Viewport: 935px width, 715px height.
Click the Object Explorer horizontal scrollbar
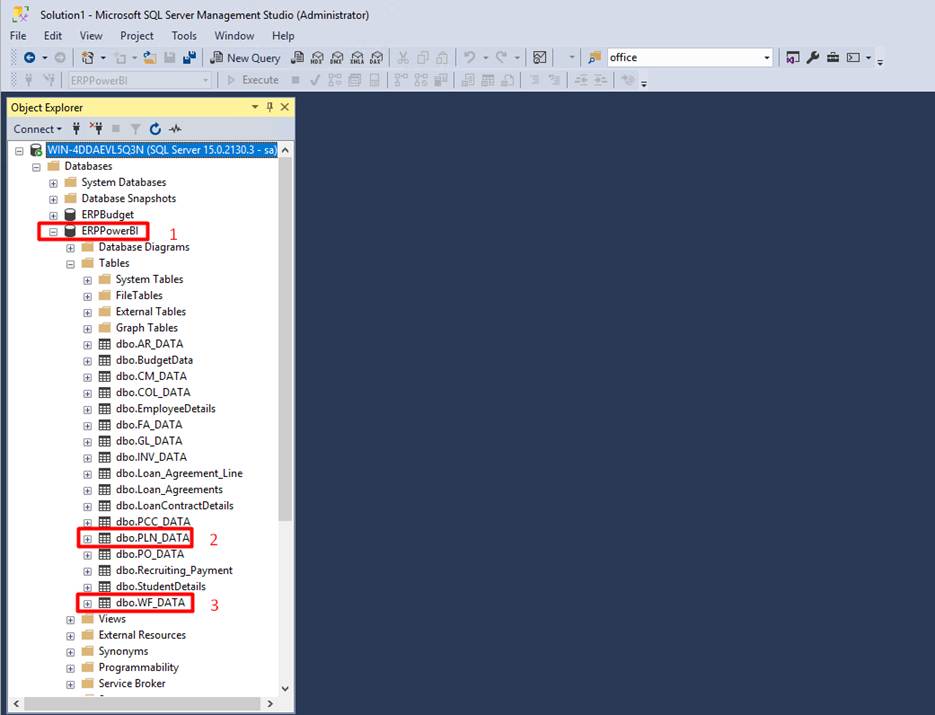pyautogui.click(x=142, y=704)
